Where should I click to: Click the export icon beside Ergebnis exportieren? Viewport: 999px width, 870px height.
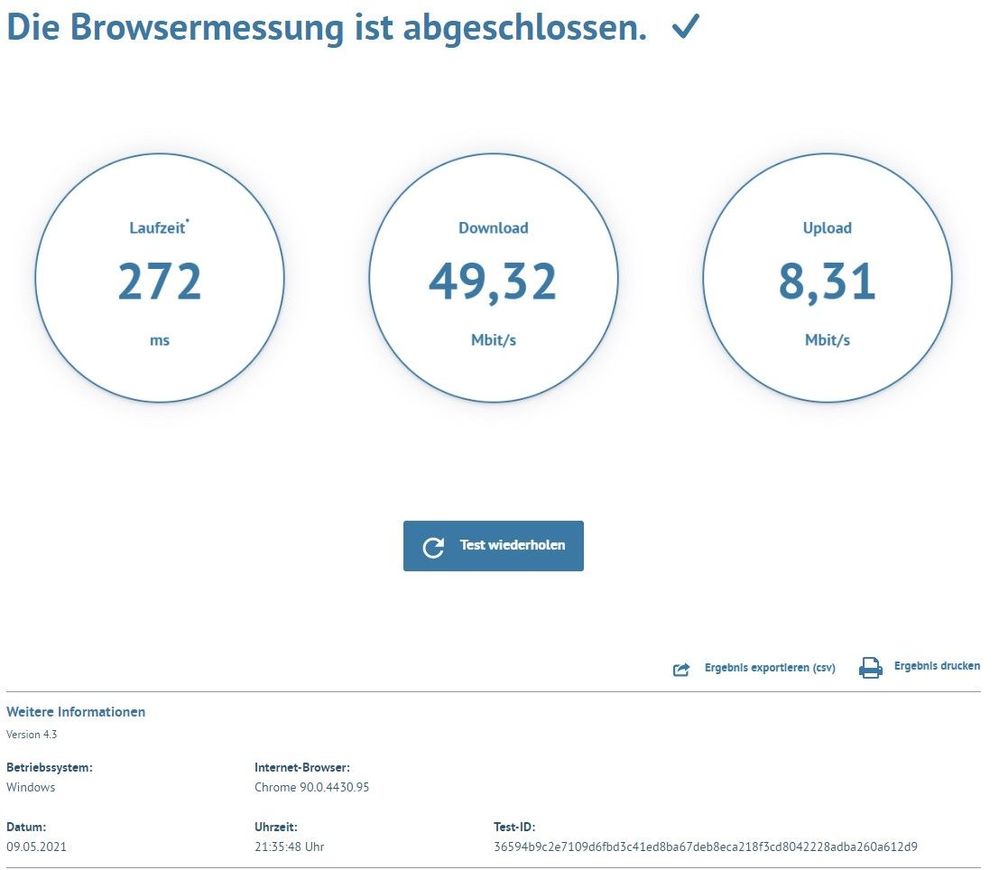[x=682, y=667]
